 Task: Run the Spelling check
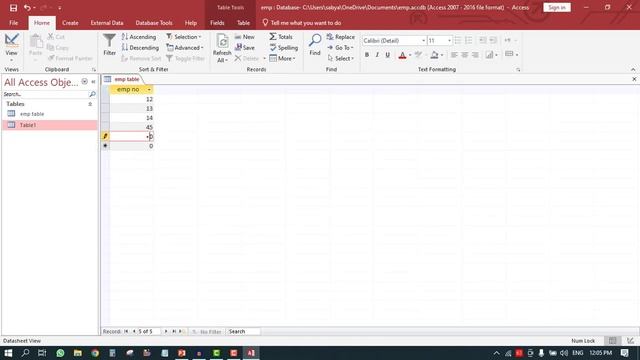tap(284, 48)
